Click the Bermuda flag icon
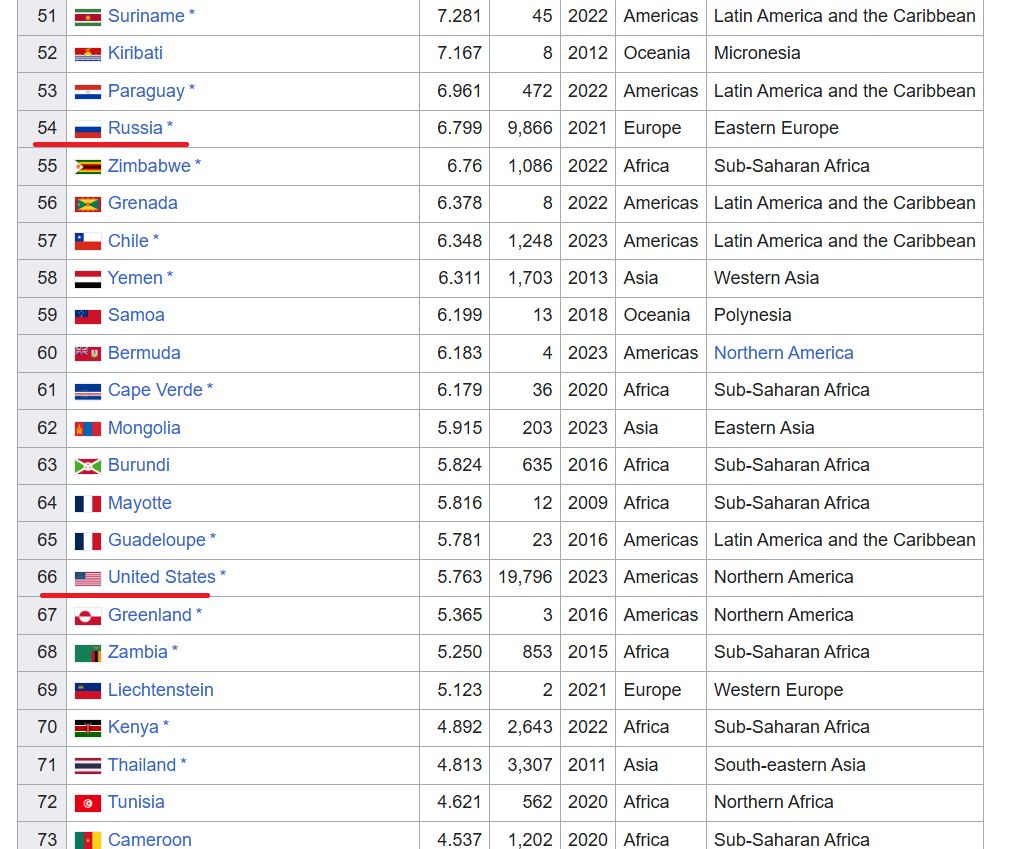The image size is (1013, 849). point(87,353)
